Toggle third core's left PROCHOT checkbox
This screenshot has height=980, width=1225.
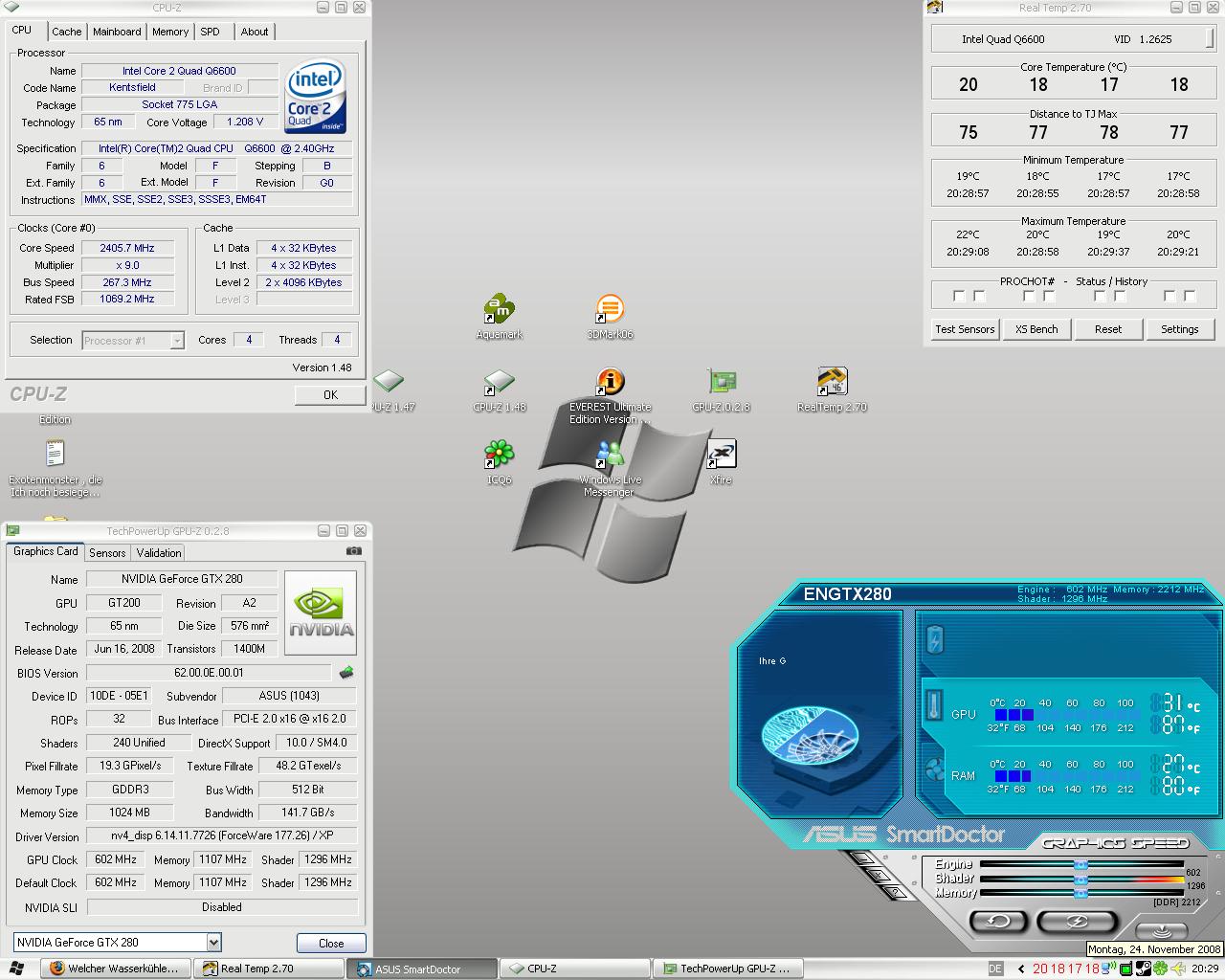[x=1100, y=297]
